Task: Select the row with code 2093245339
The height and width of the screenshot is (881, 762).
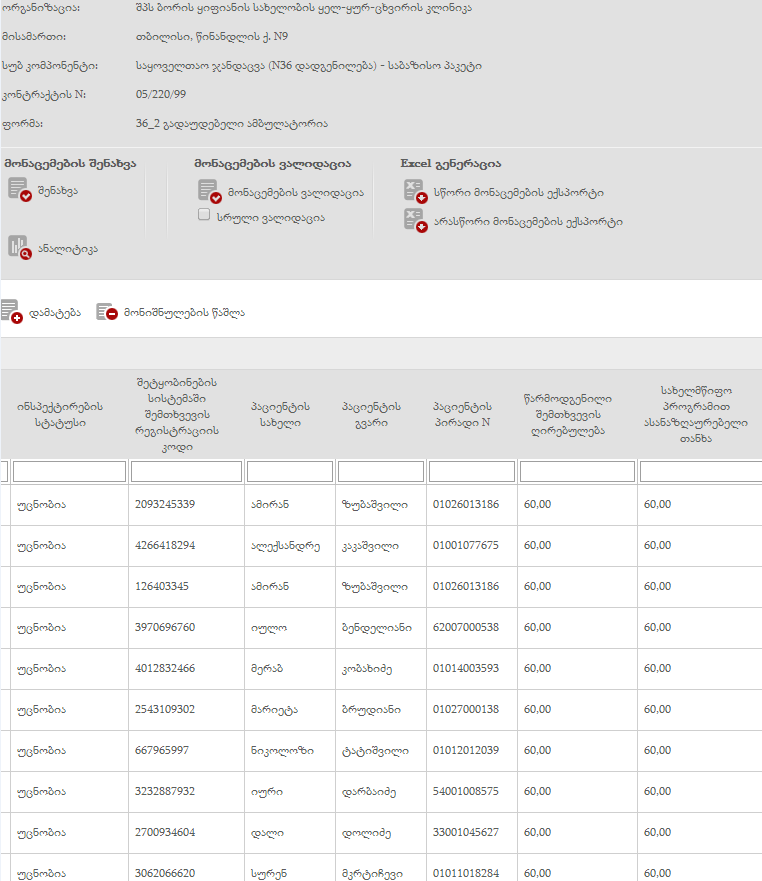Action: click(165, 505)
